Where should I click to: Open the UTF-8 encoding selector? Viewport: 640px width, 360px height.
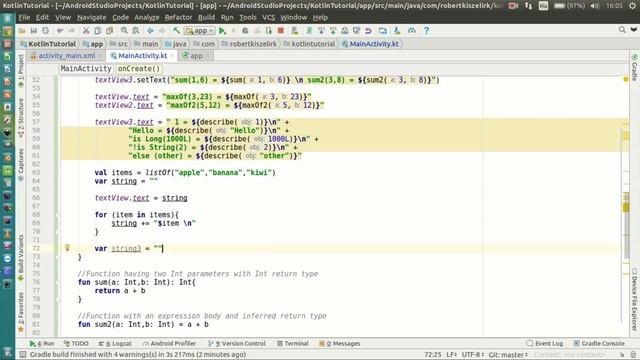(x=473, y=354)
